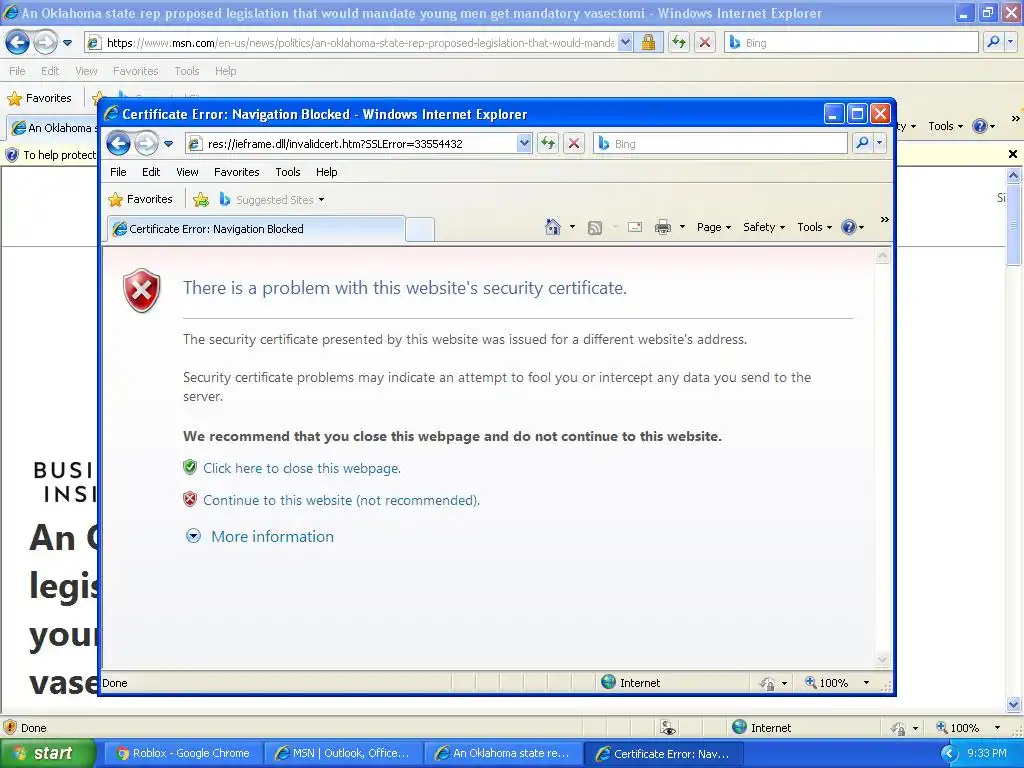This screenshot has height=768, width=1024.
Task: Expand command bar overflow chevron in front window
Action: point(884,219)
